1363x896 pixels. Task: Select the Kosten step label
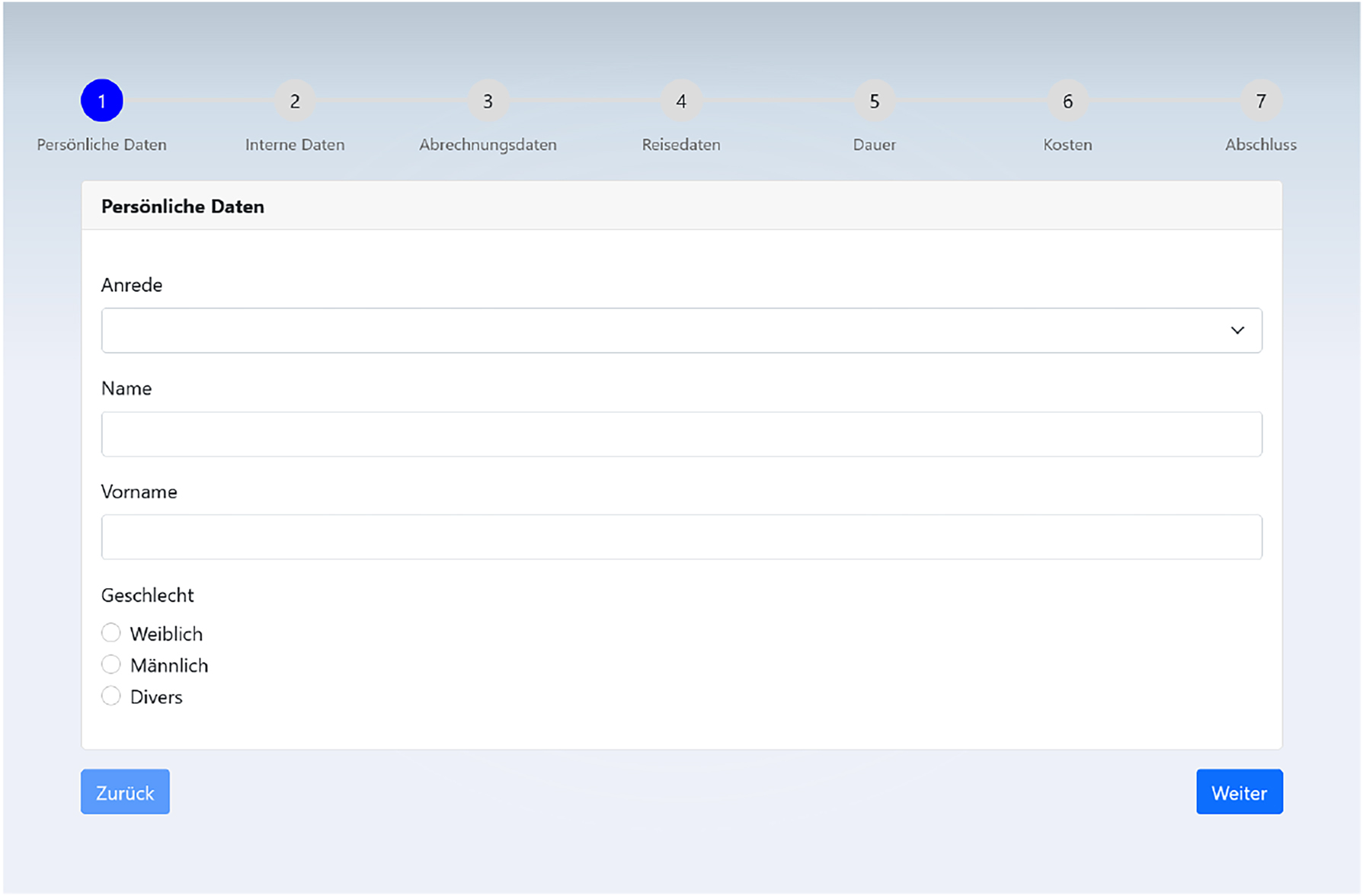click(x=1067, y=144)
